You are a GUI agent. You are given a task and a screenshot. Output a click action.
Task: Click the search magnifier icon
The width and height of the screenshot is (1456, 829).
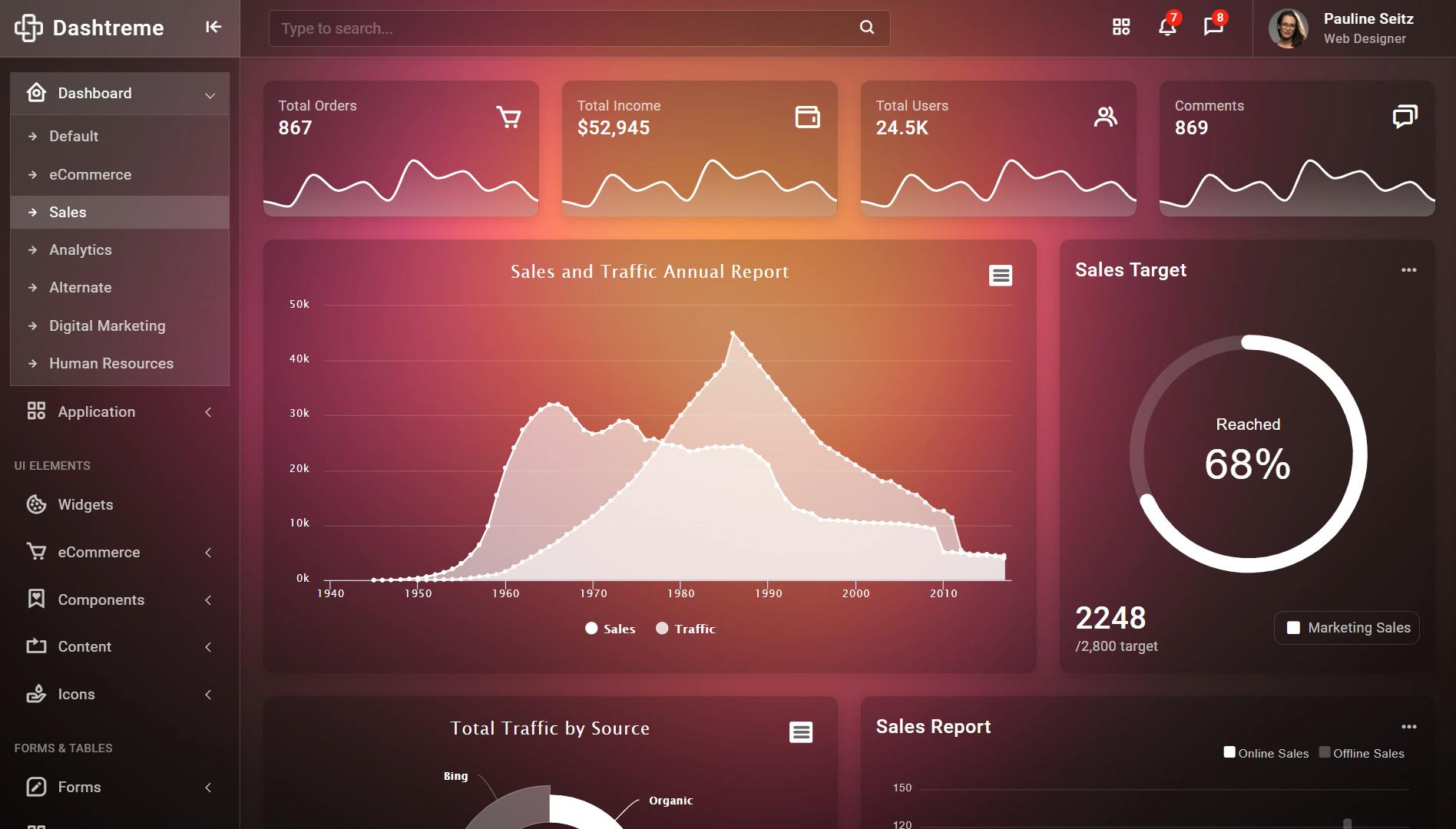(867, 28)
